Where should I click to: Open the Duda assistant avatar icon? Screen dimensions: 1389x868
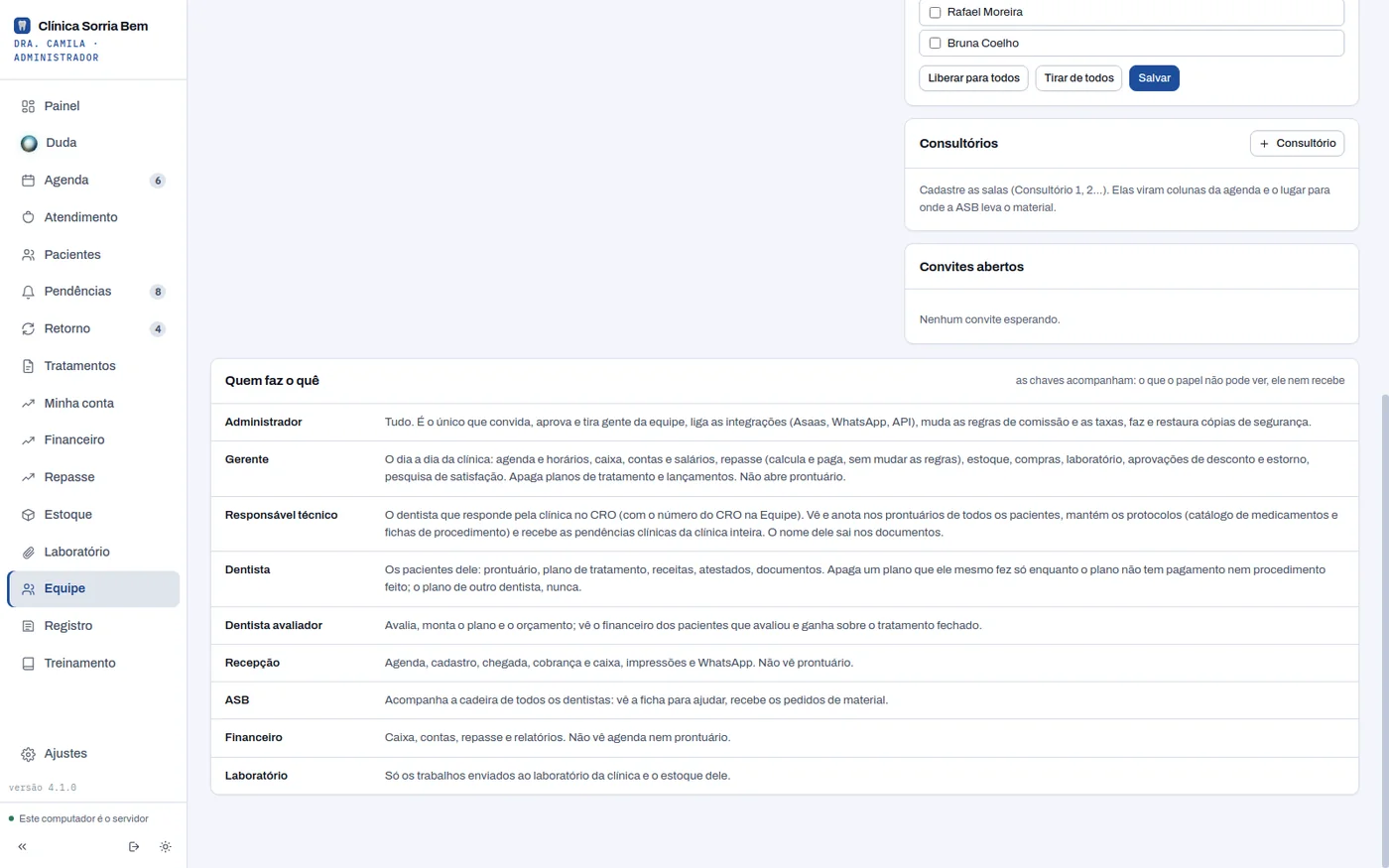click(29, 143)
